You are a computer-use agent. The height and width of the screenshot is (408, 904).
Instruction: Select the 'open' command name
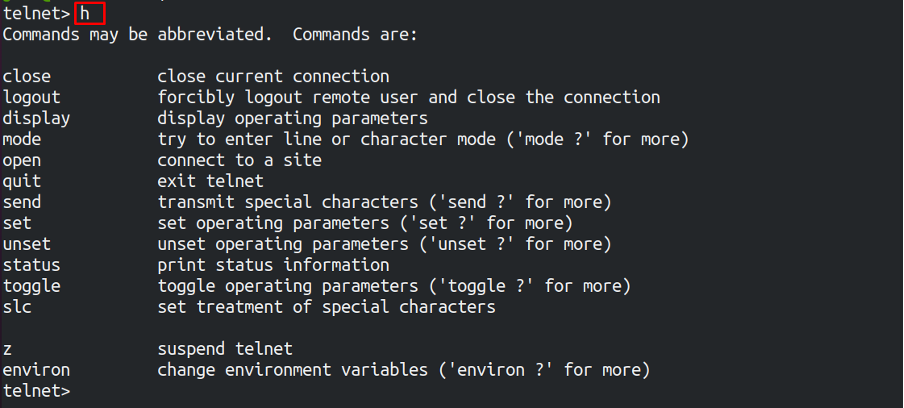click(x=22, y=160)
